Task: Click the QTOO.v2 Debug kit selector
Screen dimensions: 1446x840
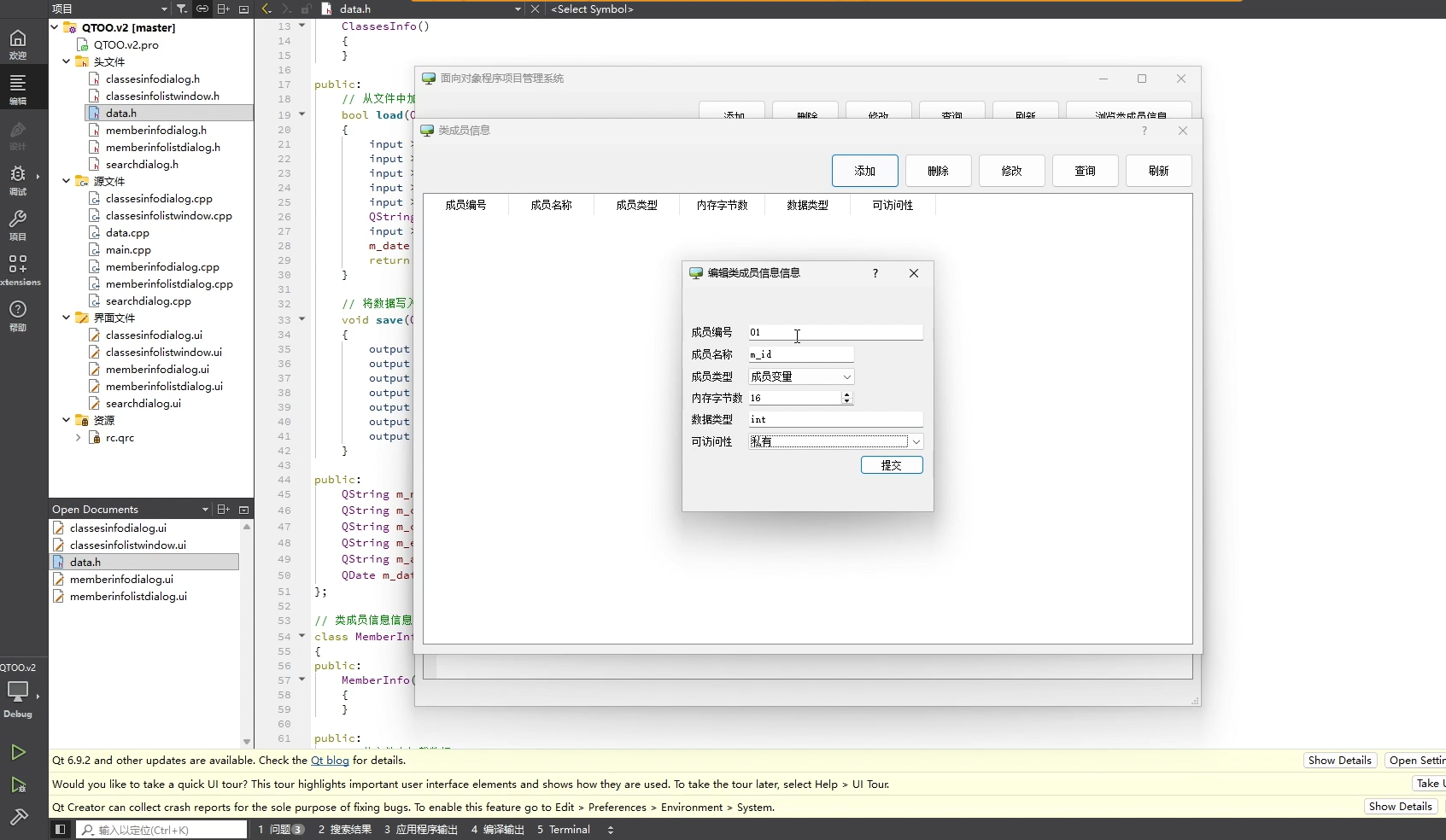Action: pyautogui.click(x=18, y=691)
